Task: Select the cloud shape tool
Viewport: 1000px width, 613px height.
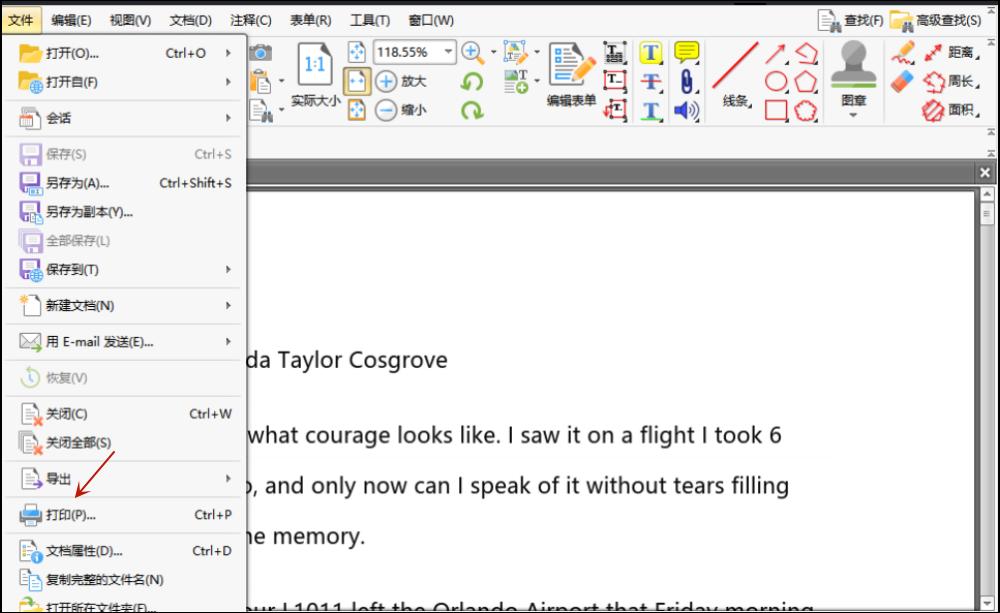Action: 805,110
